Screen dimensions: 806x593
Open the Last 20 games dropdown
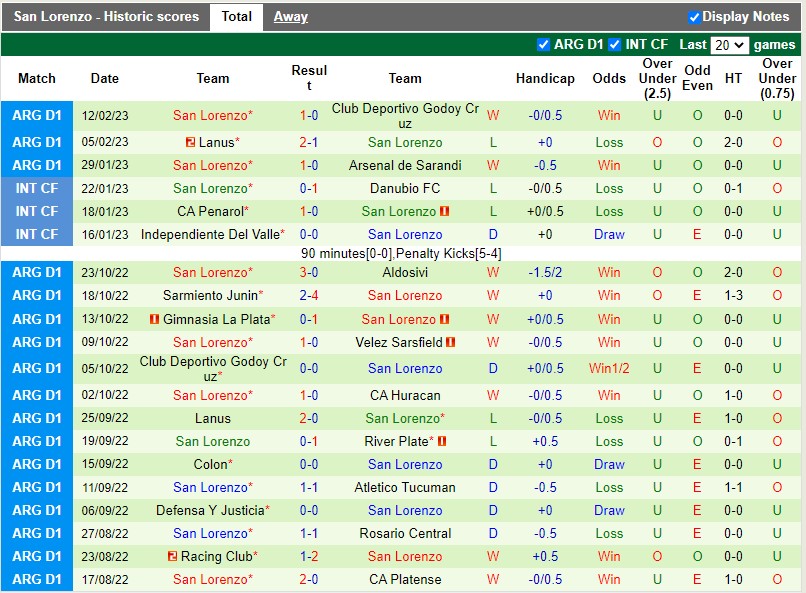tap(729, 45)
